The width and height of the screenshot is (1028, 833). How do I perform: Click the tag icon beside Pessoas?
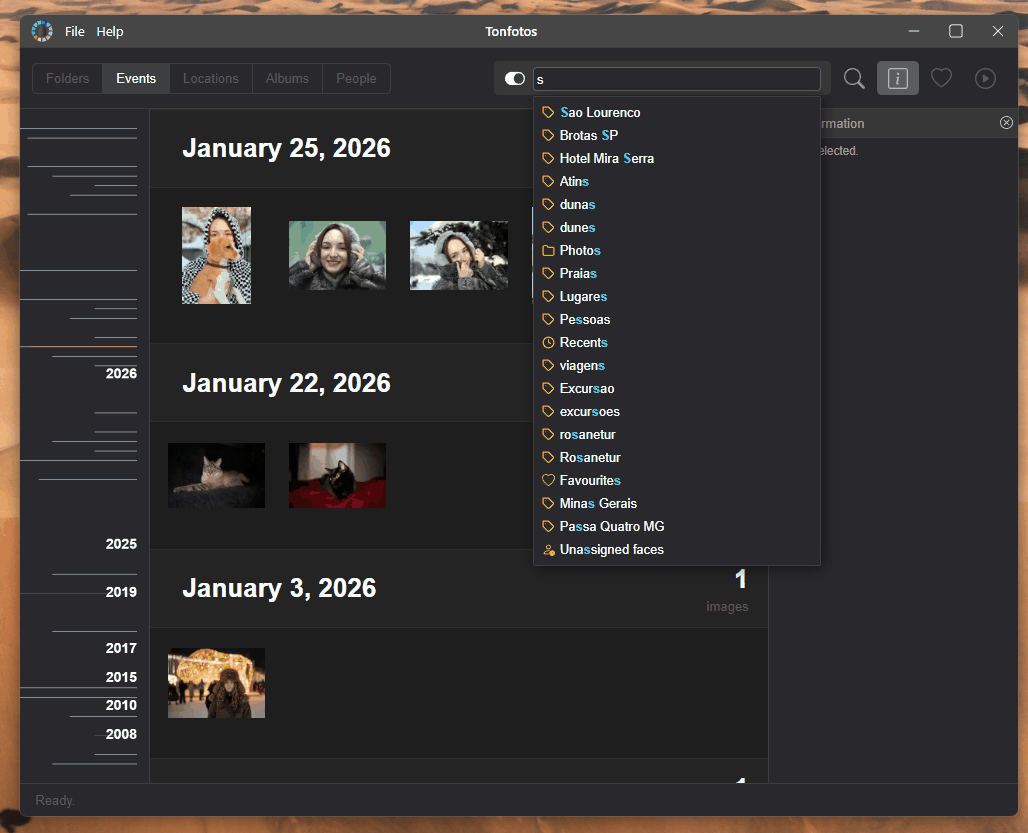(549, 319)
